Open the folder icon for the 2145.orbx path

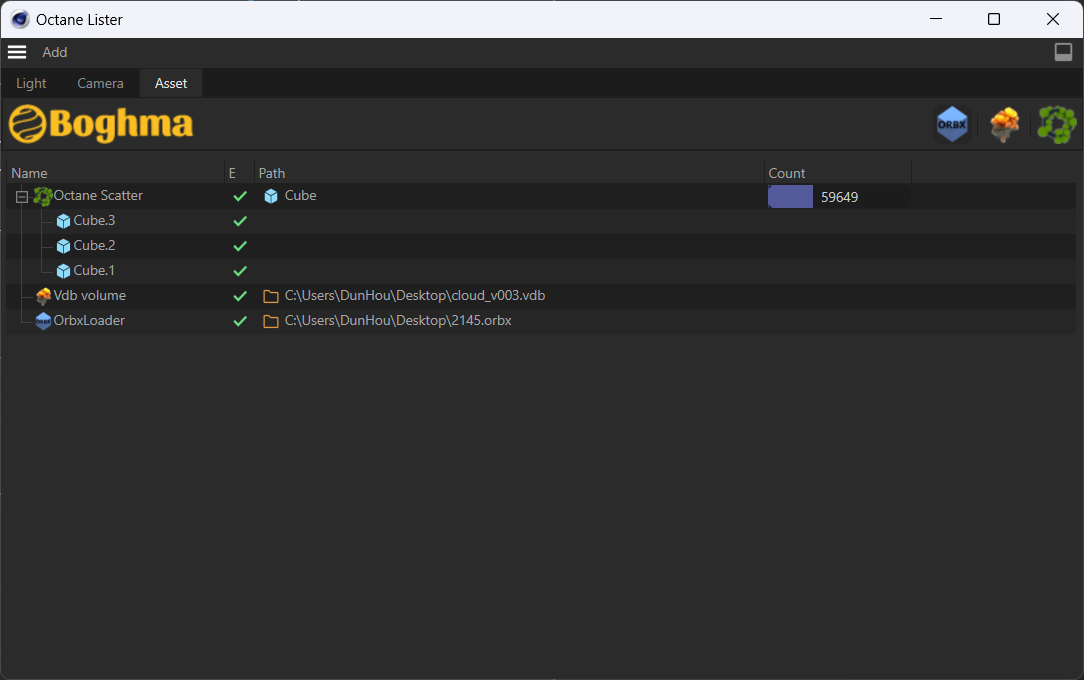point(271,321)
